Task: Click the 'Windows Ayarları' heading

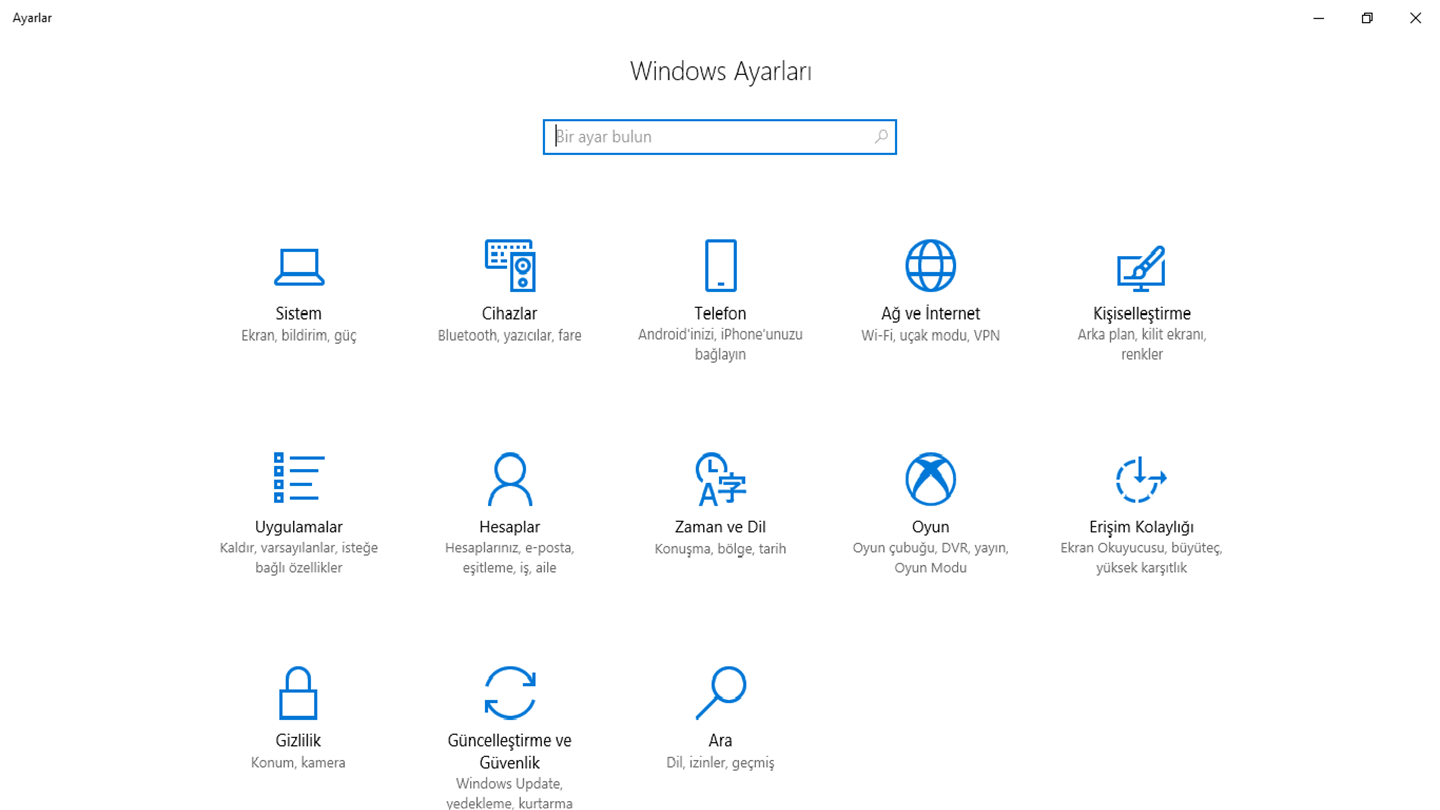Action: (720, 72)
